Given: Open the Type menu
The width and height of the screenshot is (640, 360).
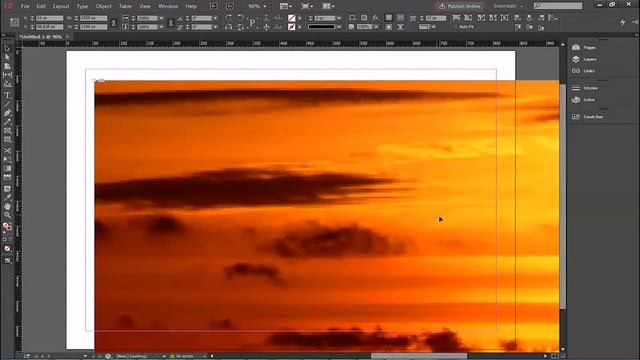Looking at the screenshot, I should 82,6.
